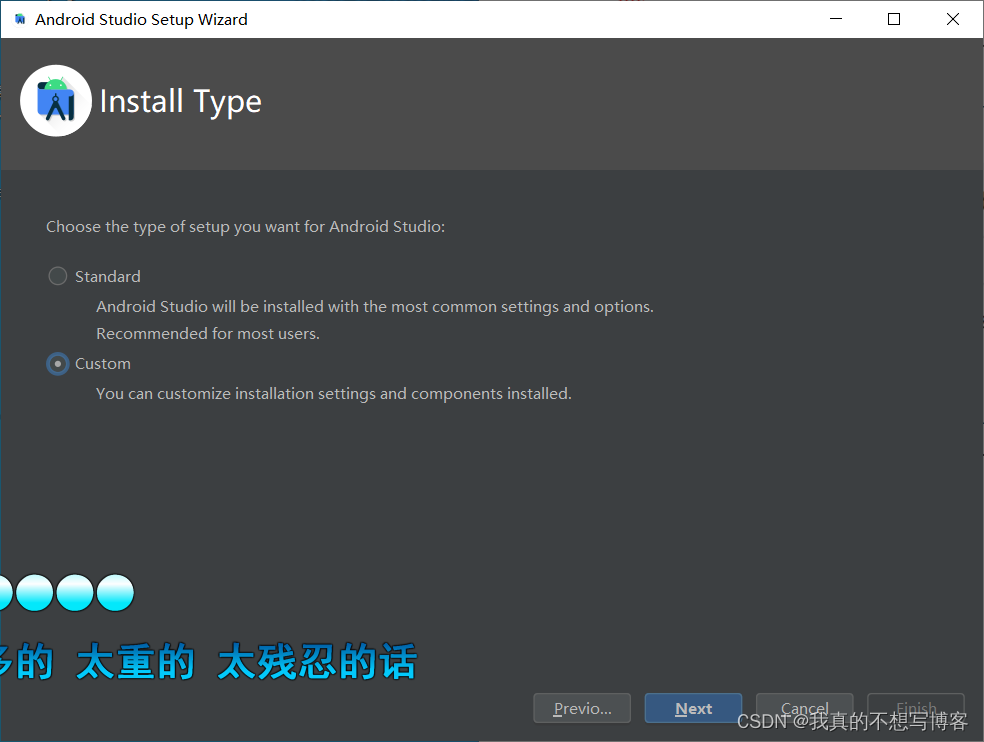This screenshot has width=984, height=742.
Task: Maximize the Setup Wizard window
Action: (894, 19)
